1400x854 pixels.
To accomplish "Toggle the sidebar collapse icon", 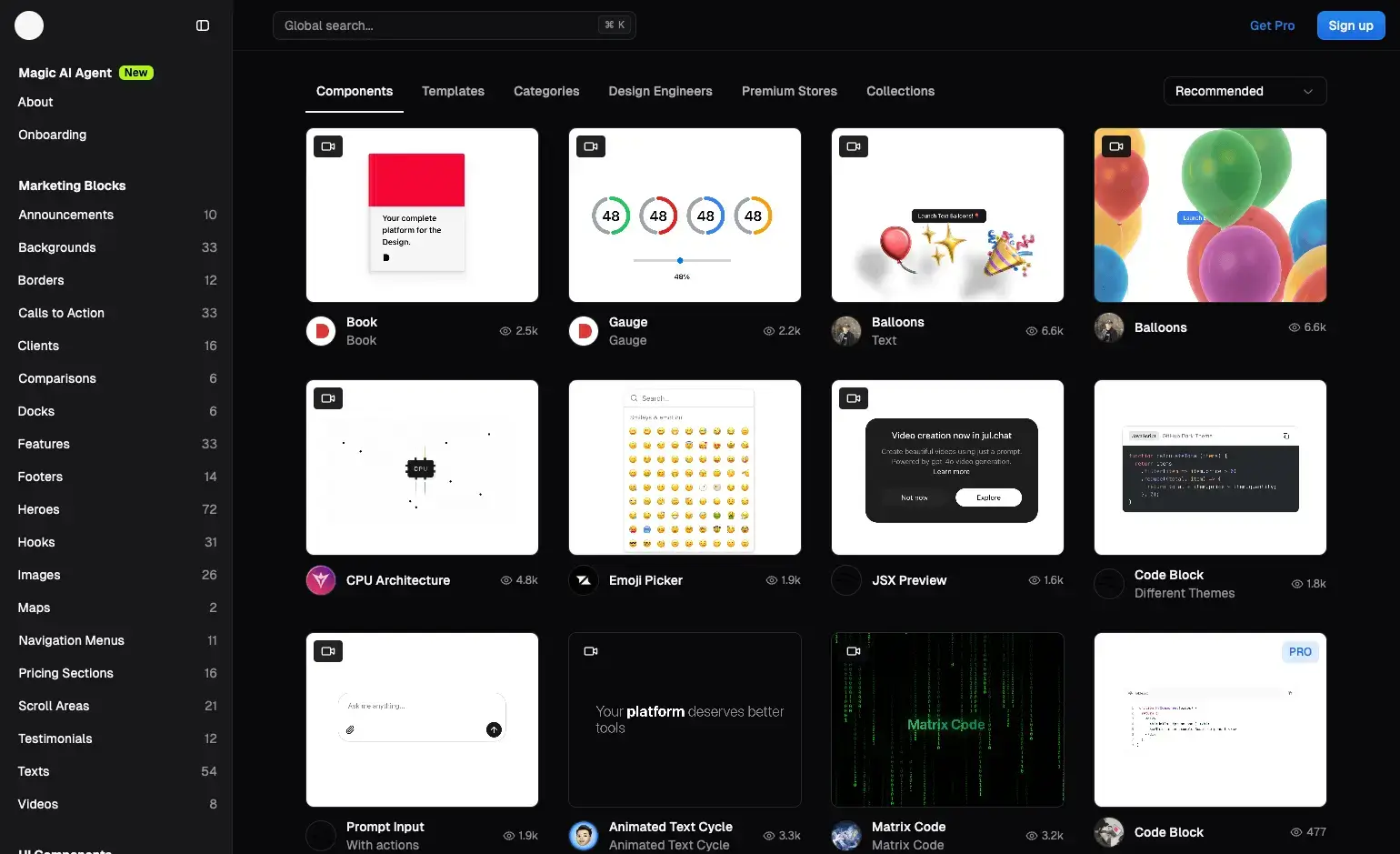I will [x=203, y=25].
